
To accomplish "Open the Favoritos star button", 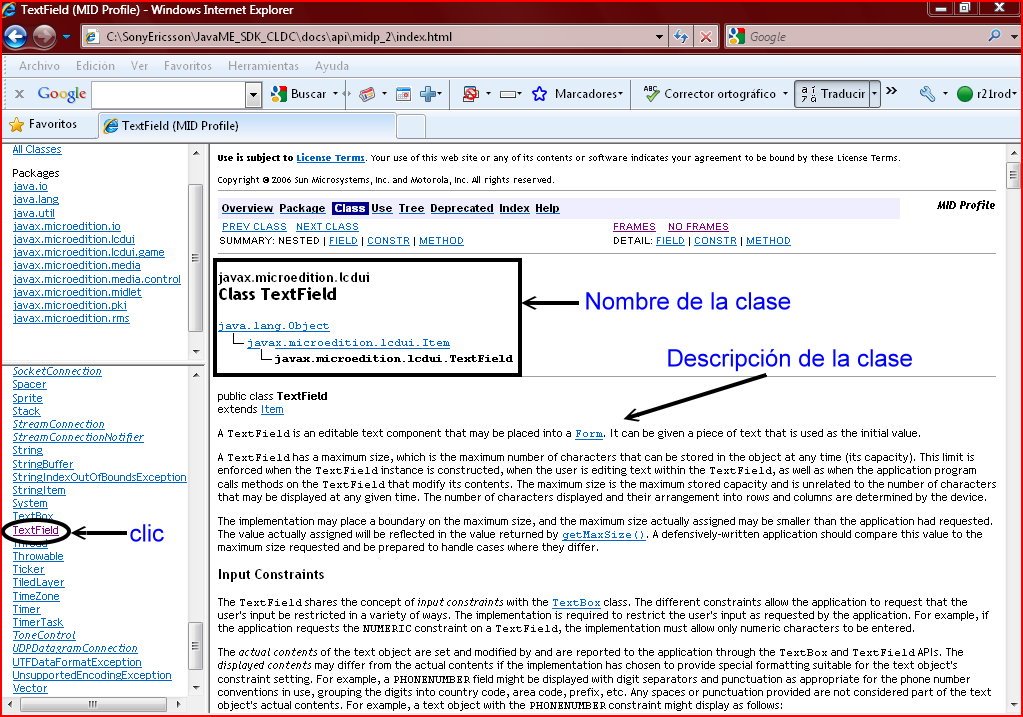I will click(x=43, y=124).
